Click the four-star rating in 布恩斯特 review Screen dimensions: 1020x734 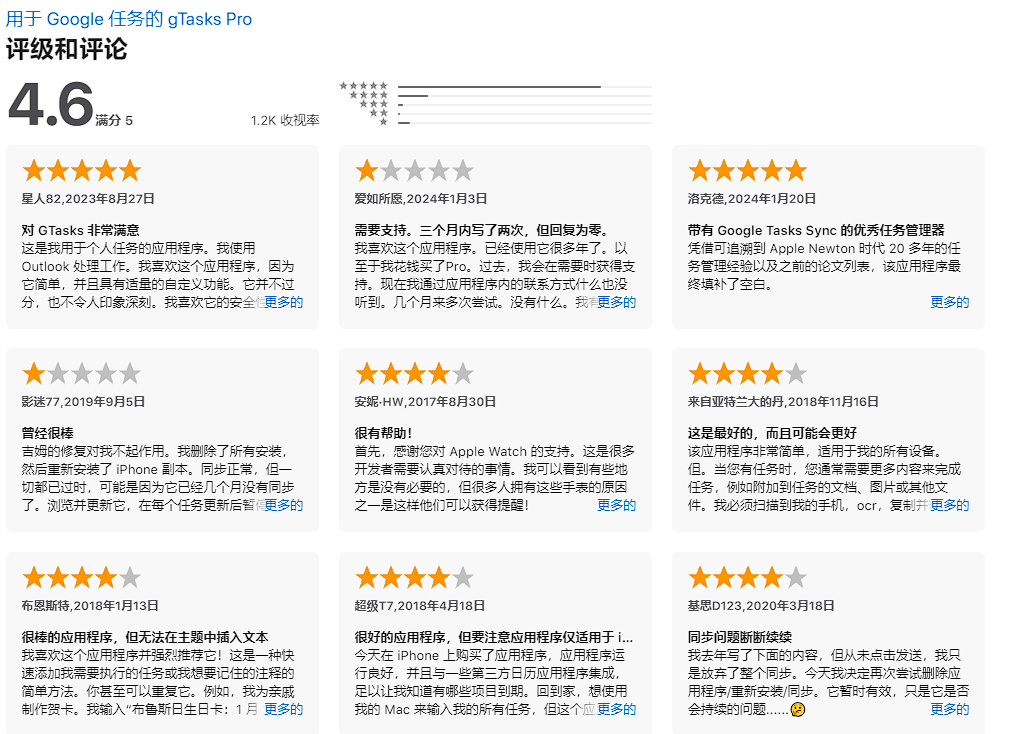point(82,577)
